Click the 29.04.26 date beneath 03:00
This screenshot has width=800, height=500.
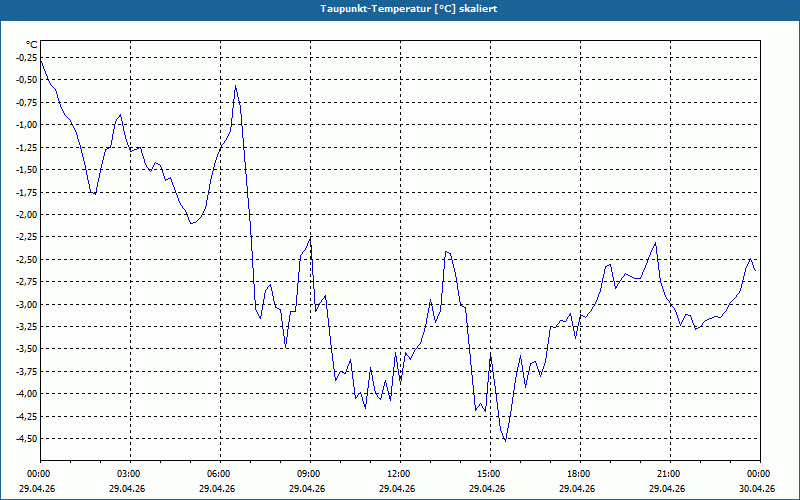click(127, 489)
